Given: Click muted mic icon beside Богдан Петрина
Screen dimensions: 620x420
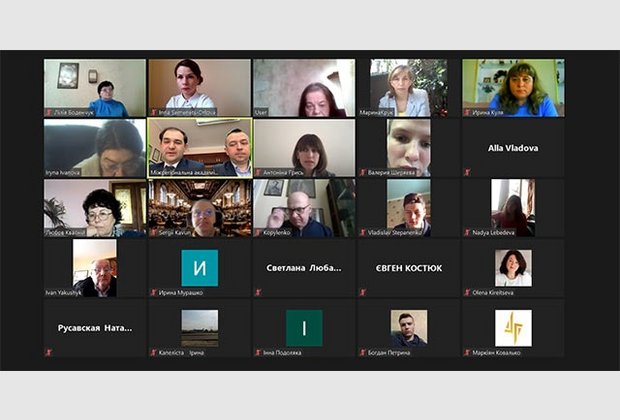Looking at the screenshot, I should click(363, 352).
